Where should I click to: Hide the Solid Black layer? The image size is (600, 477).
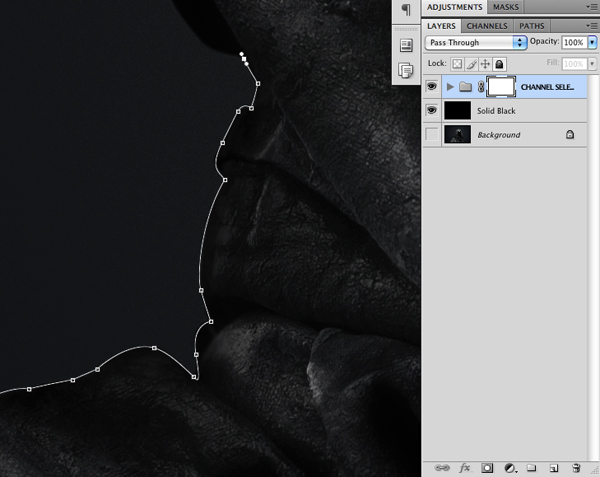(432, 110)
